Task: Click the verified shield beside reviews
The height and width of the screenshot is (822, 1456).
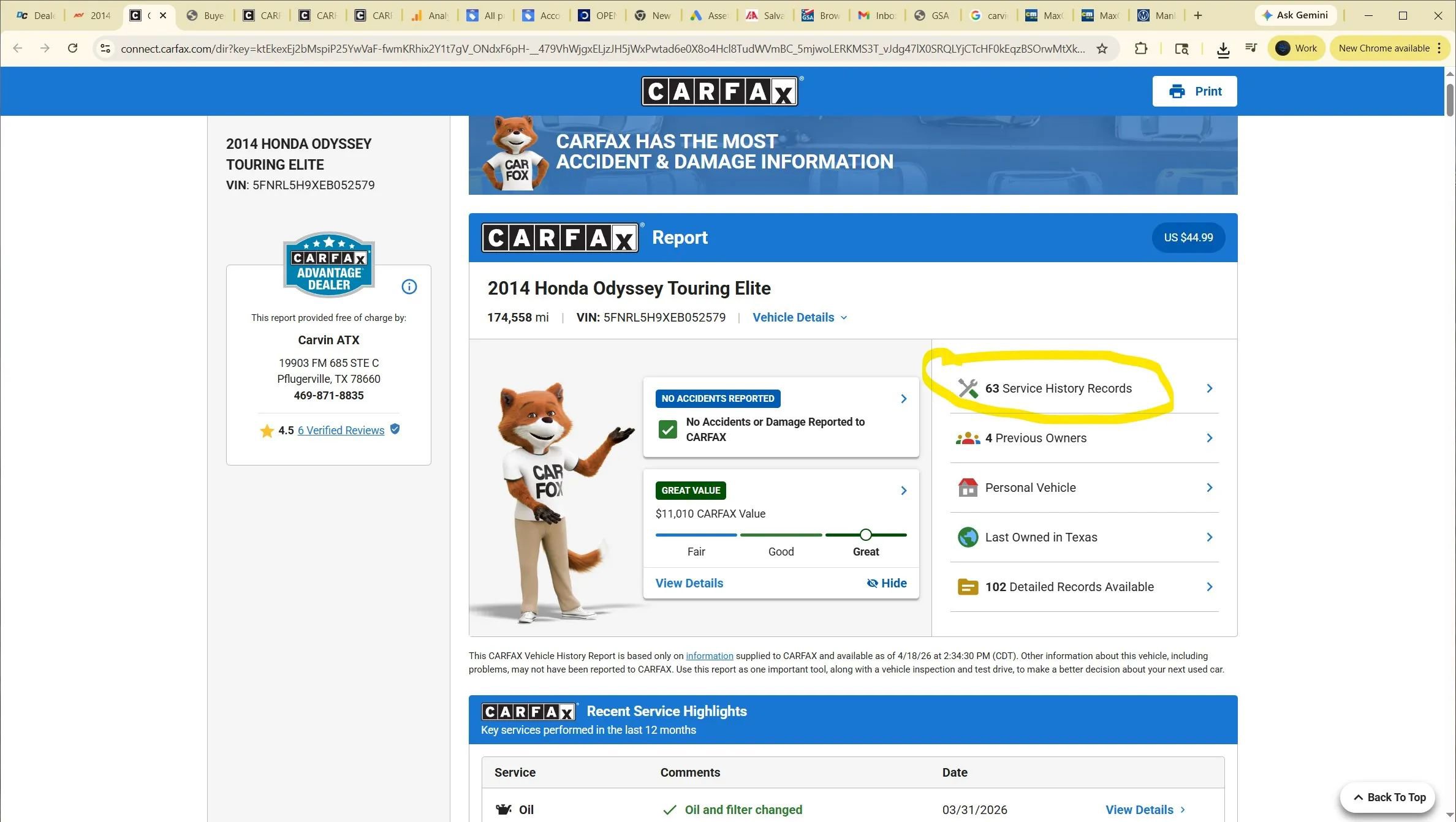Action: 395,429
